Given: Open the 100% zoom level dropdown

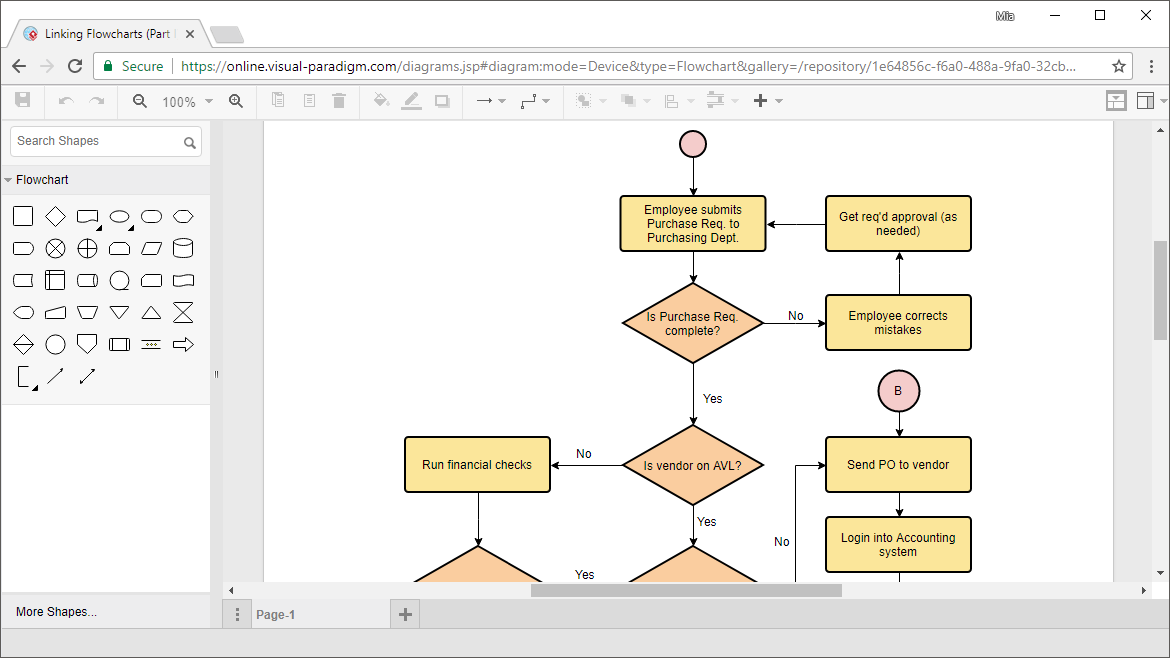Looking at the screenshot, I should tap(187, 101).
